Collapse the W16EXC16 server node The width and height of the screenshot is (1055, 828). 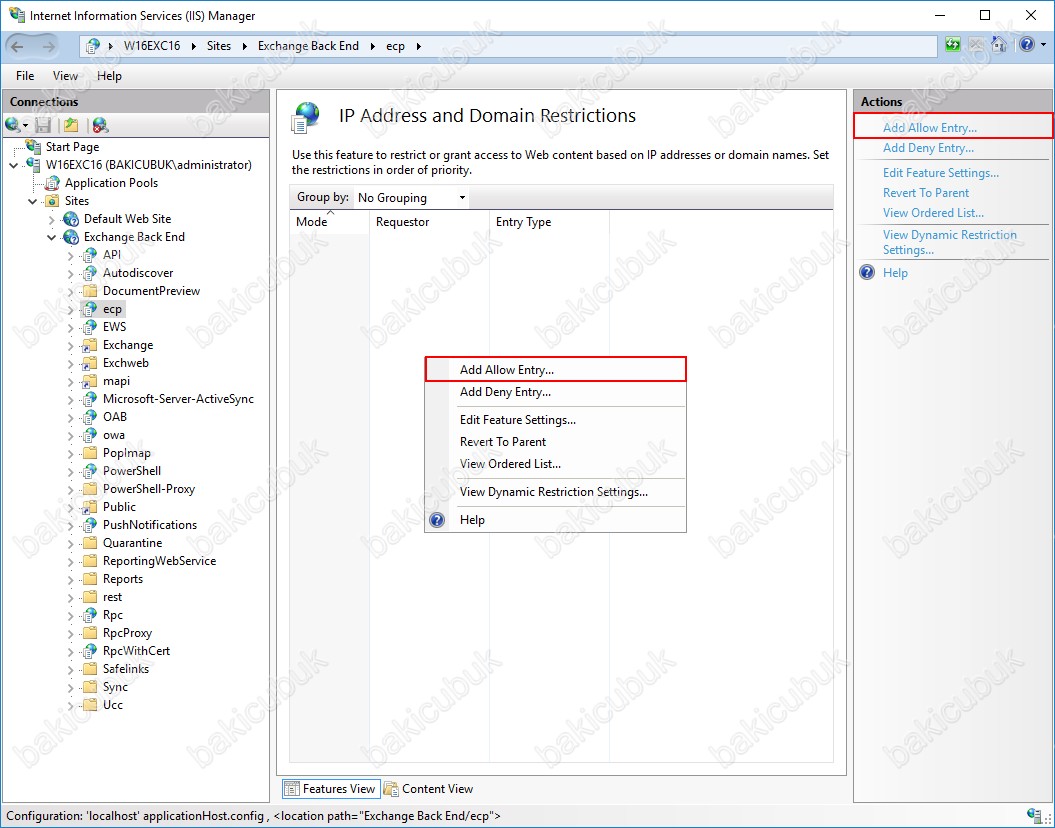[x=13, y=165]
